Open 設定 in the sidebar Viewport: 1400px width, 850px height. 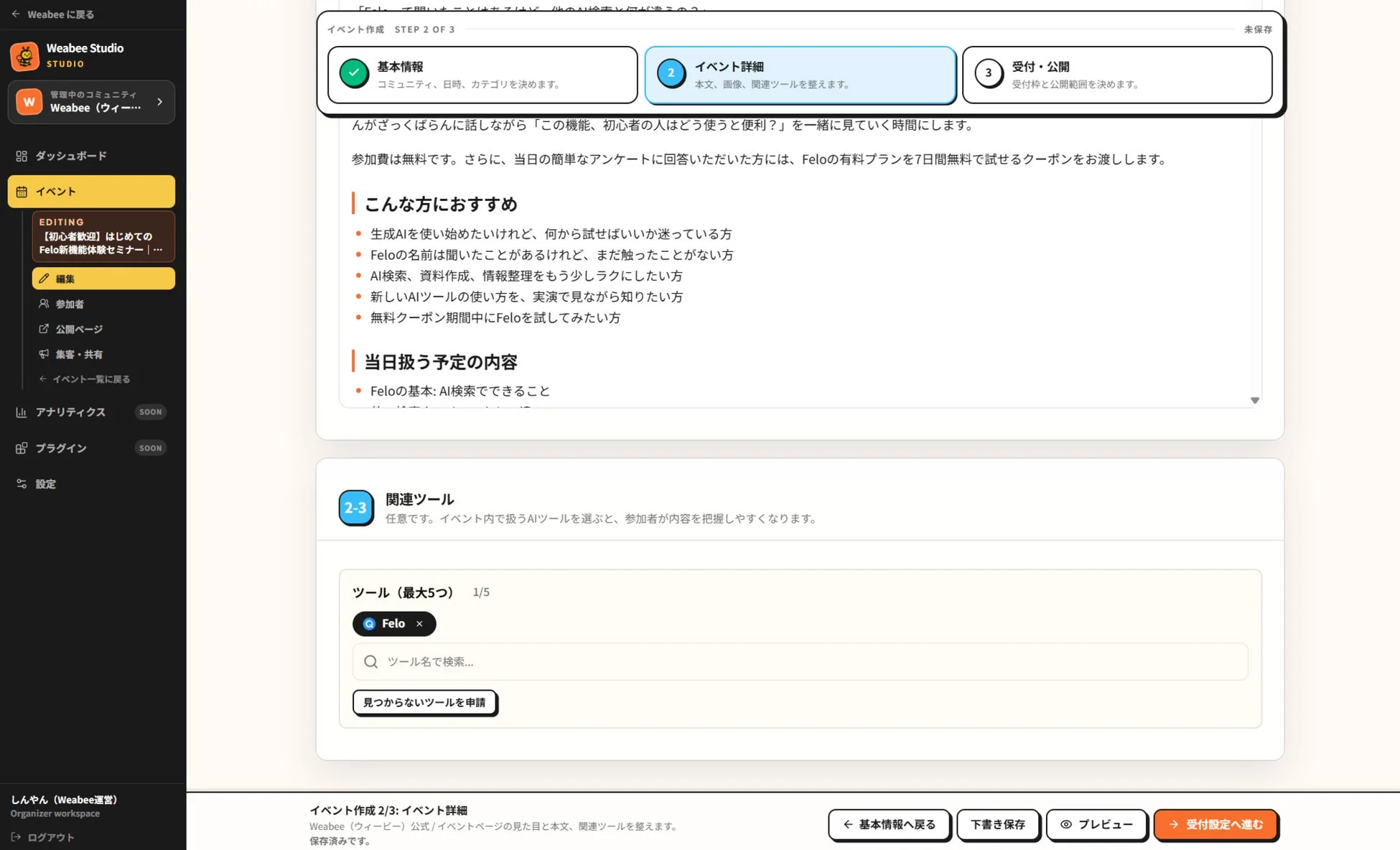91,484
